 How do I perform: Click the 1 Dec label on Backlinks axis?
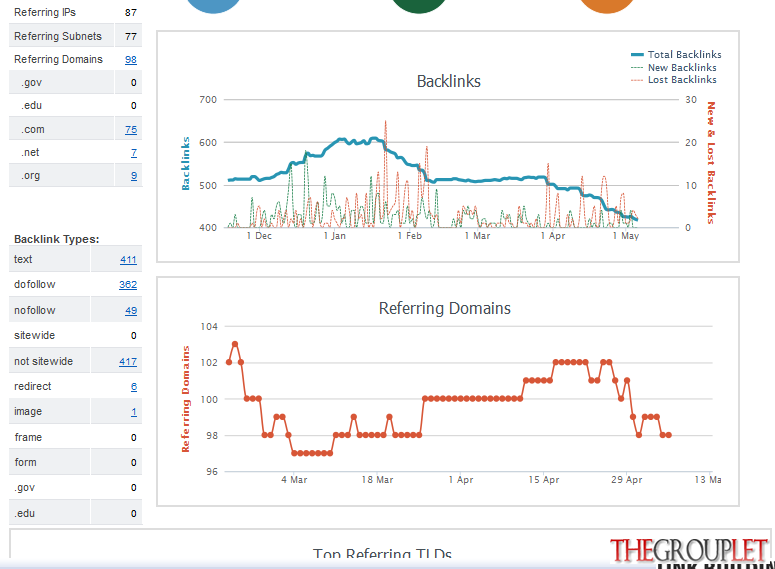(x=259, y=236)
